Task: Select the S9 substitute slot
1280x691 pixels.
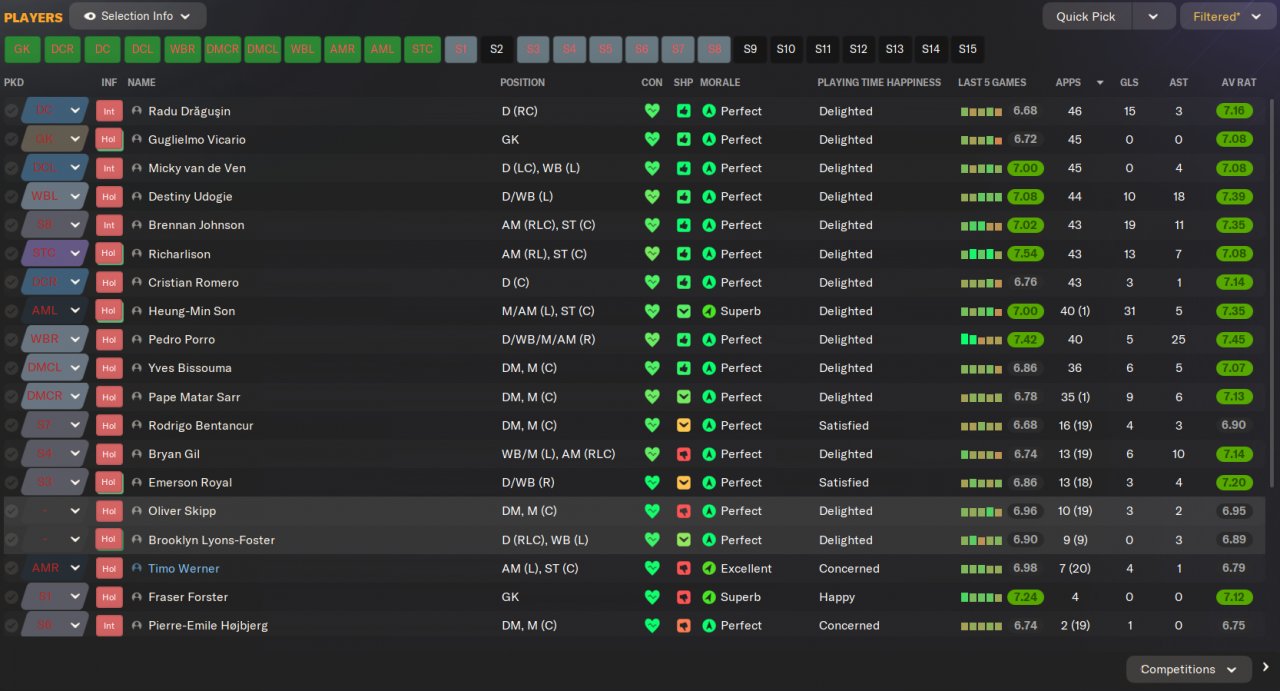Action: point(750,49)
